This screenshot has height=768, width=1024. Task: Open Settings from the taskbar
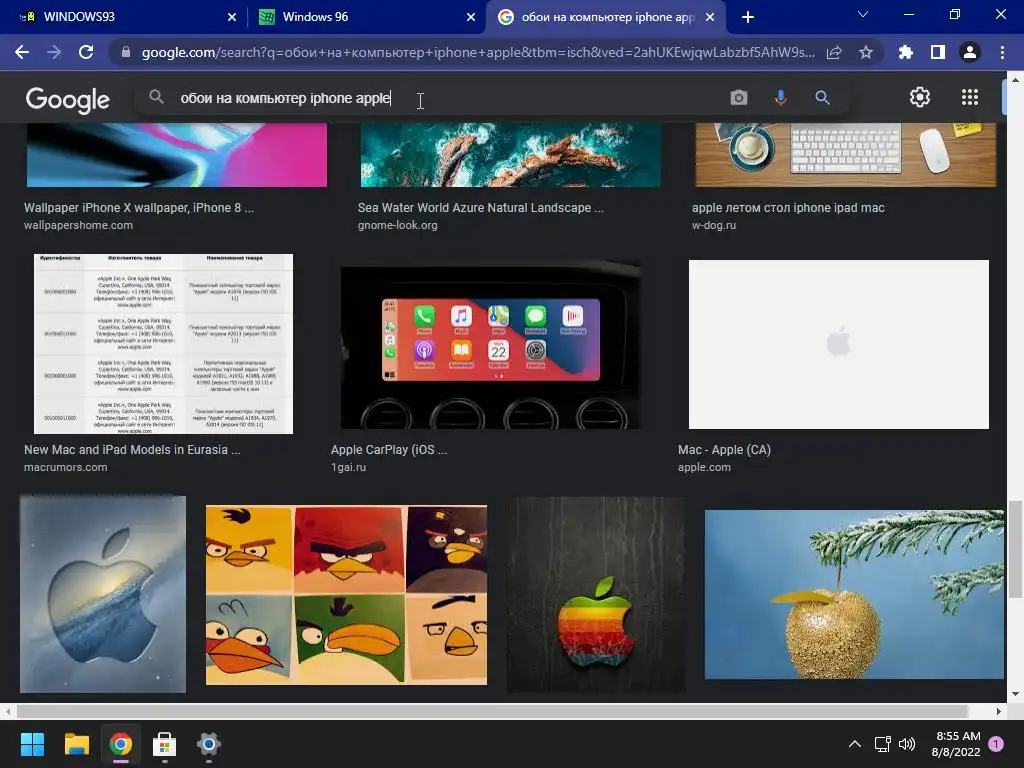coord(208,744)
